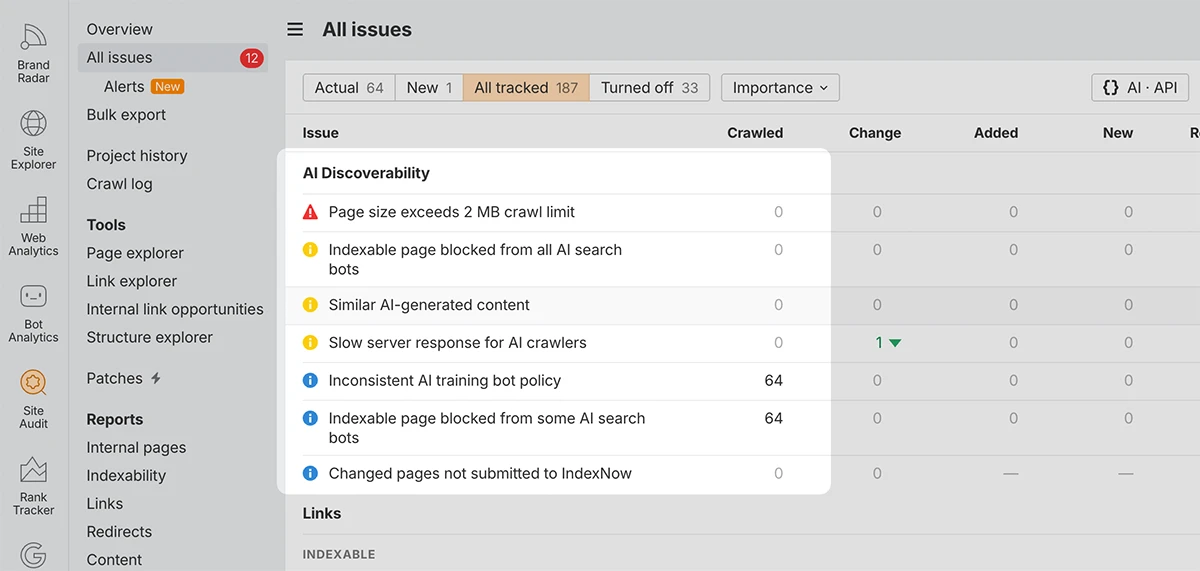1200x571 pixels.
Task: Open Internal pages report
Action: (x=136, y=448)
